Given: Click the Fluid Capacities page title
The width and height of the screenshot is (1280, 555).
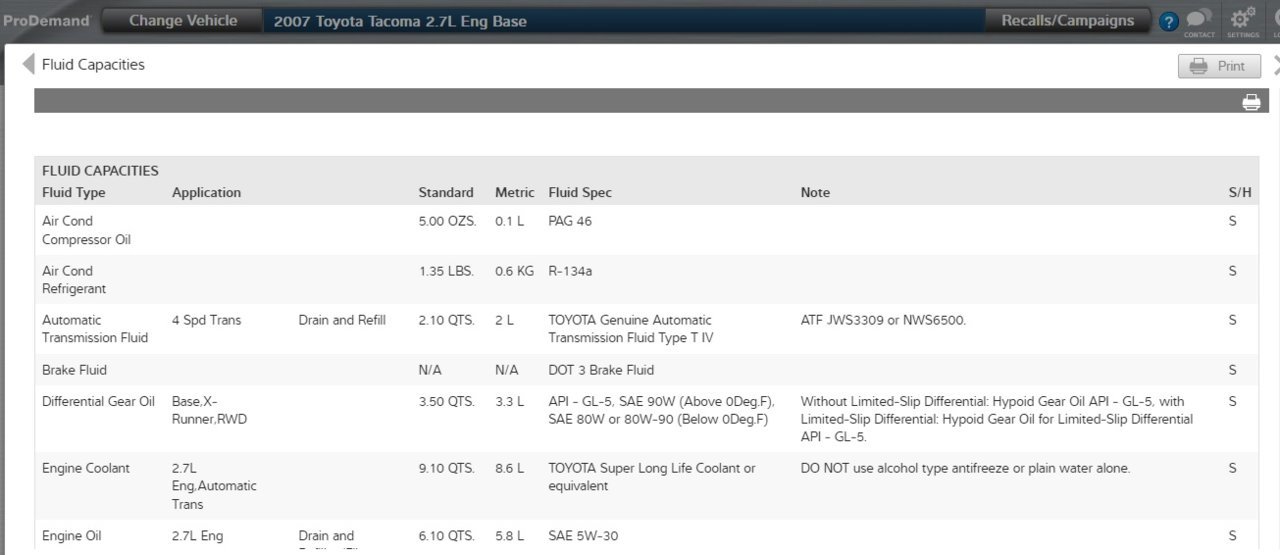Looking at the screenshot, I should coord(93,65).
